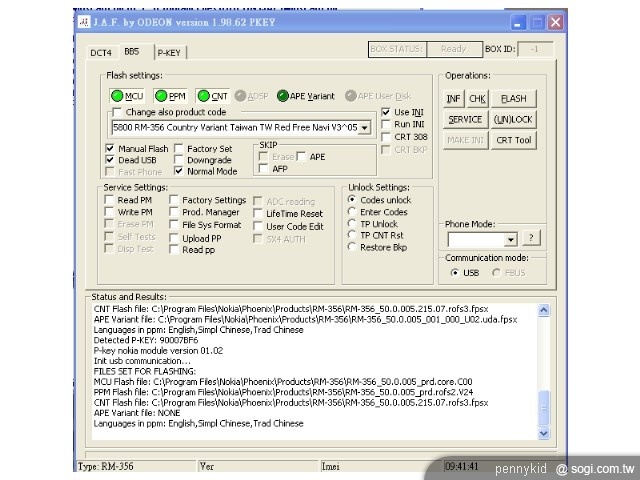640x480 pixels.
Task: Enable Change also product code checkbox
Action: click(x=117, y=112)
